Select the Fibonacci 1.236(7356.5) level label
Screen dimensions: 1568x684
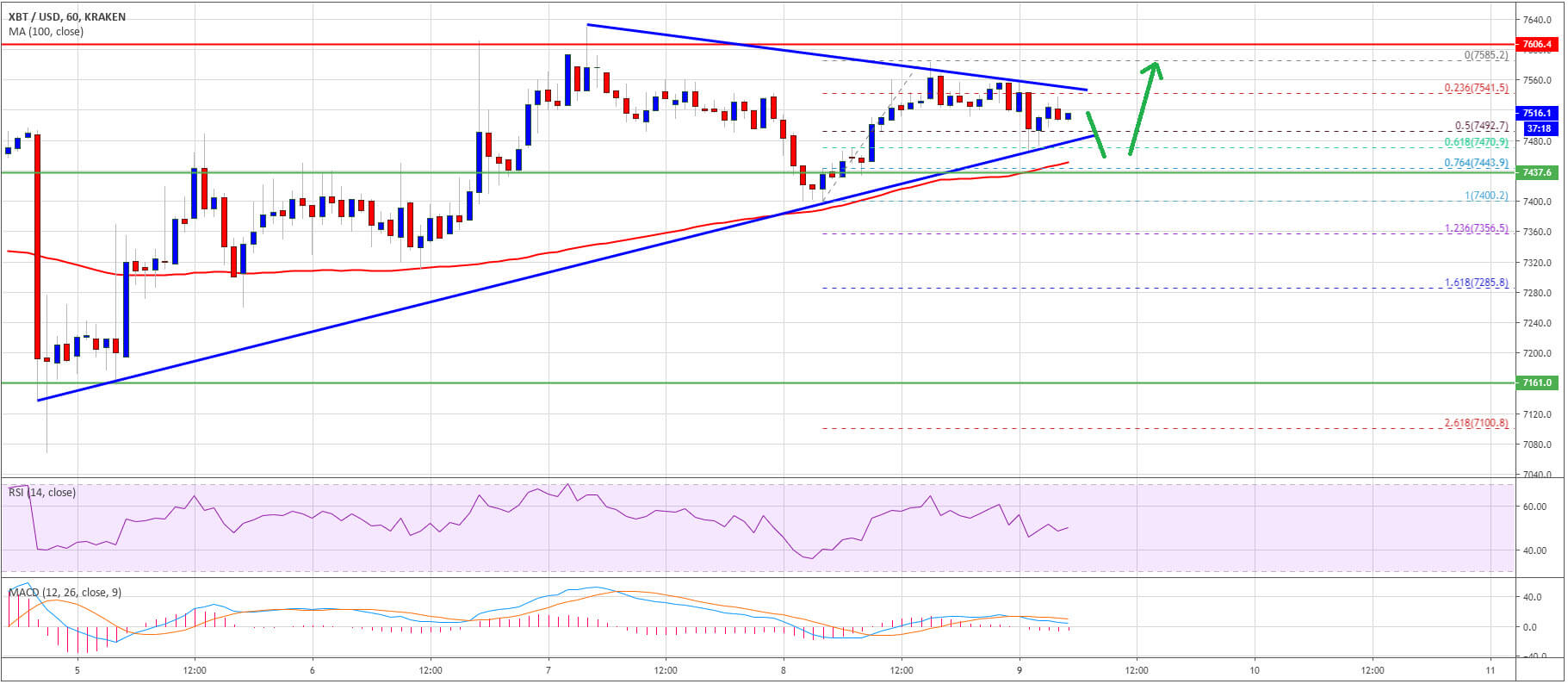[1476, 229]
